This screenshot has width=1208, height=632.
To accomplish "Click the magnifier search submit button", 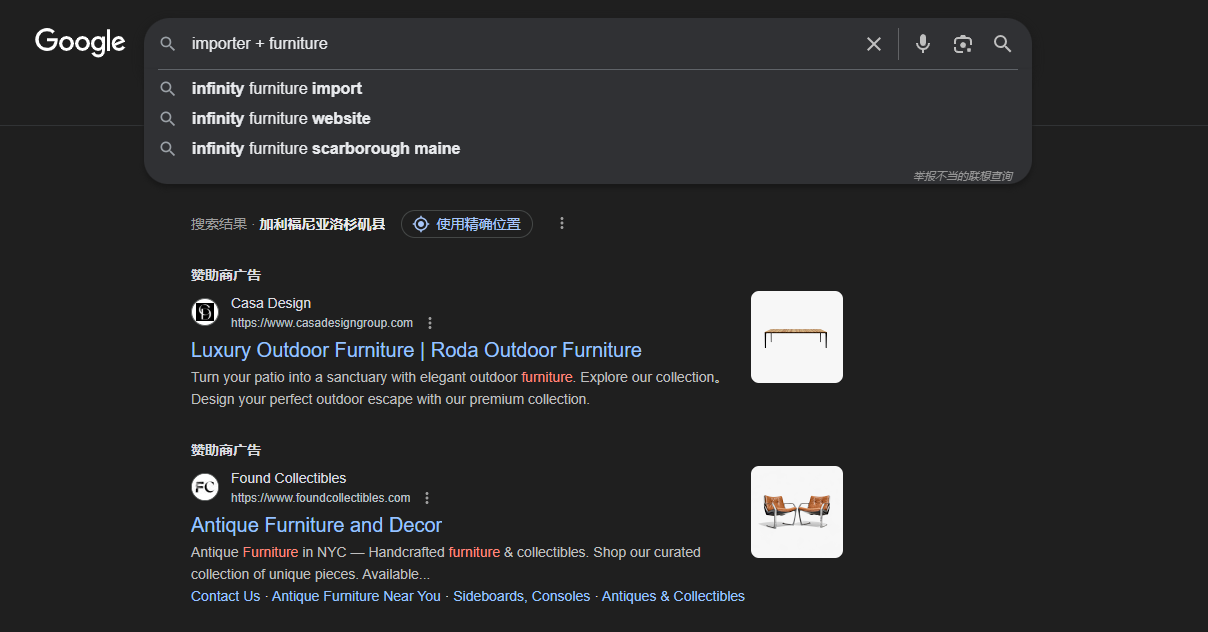I will click(x=1002, y=44).
